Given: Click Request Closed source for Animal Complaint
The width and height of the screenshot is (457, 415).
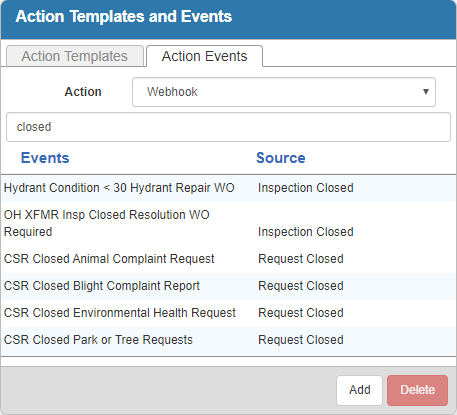Looking at the screenshot, I should pyautogui.click(x=301, y=259).
